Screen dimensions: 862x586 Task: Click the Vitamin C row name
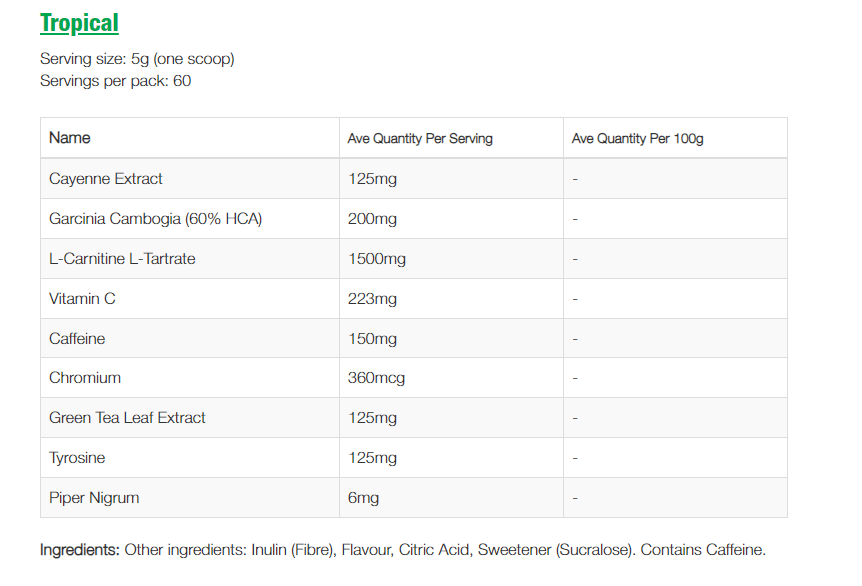82,299
